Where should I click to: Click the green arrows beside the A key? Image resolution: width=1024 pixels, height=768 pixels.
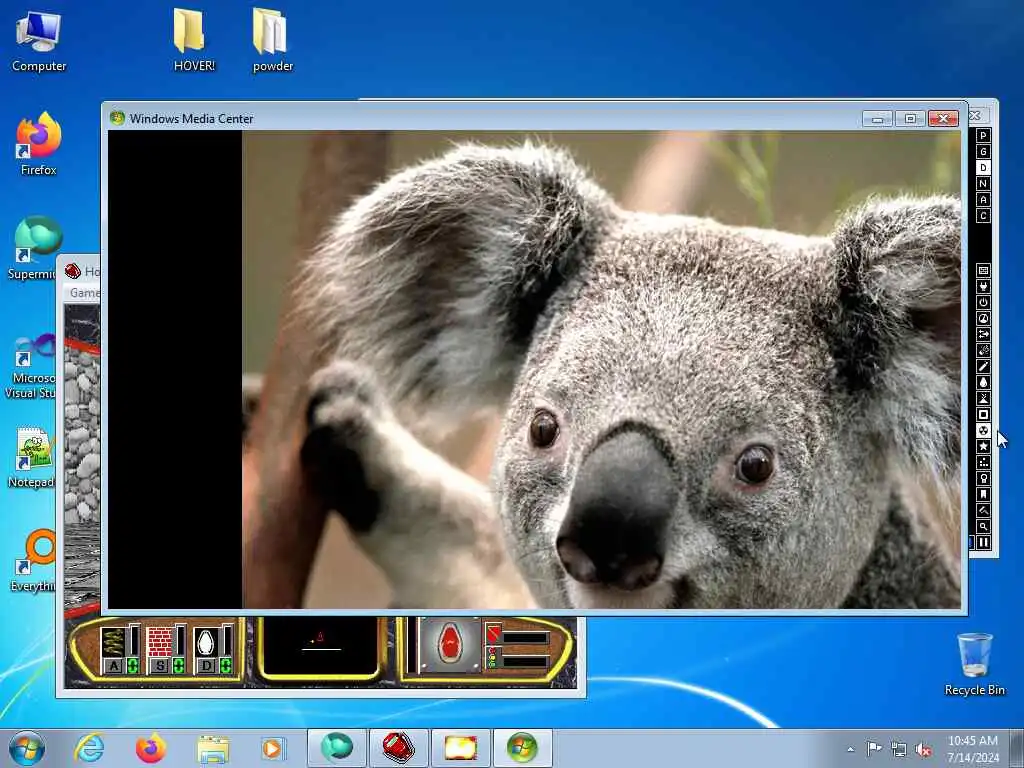click(133, 666)
